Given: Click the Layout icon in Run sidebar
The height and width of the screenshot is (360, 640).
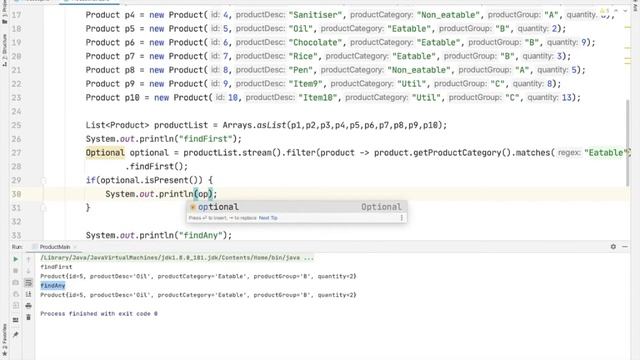Looking at the screenshot, I should pos(16,320).
